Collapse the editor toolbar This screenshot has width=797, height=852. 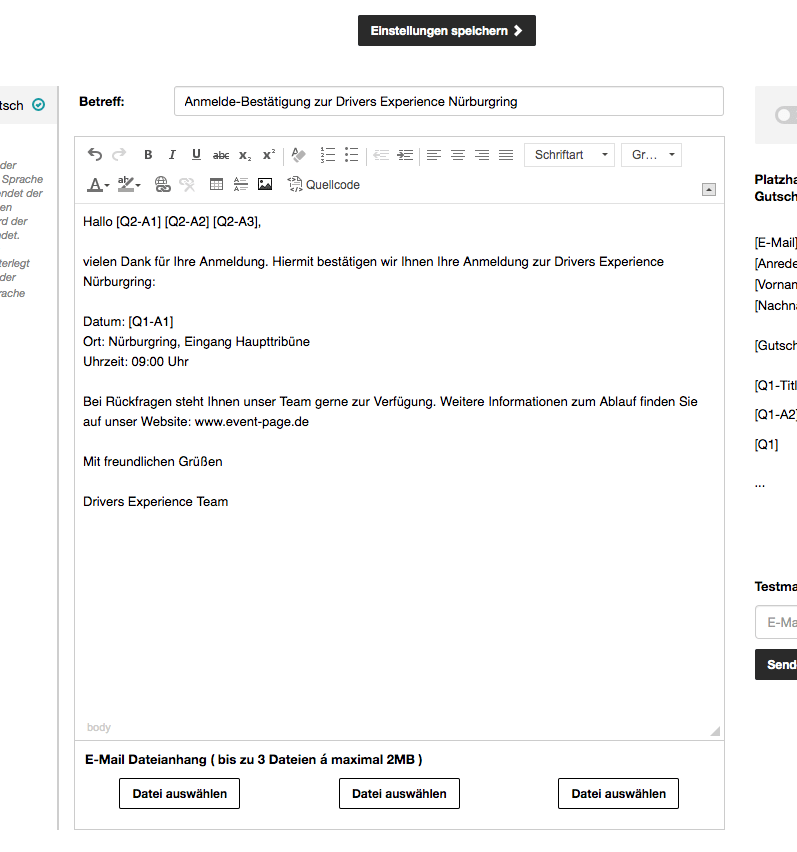tap(709, 190)
